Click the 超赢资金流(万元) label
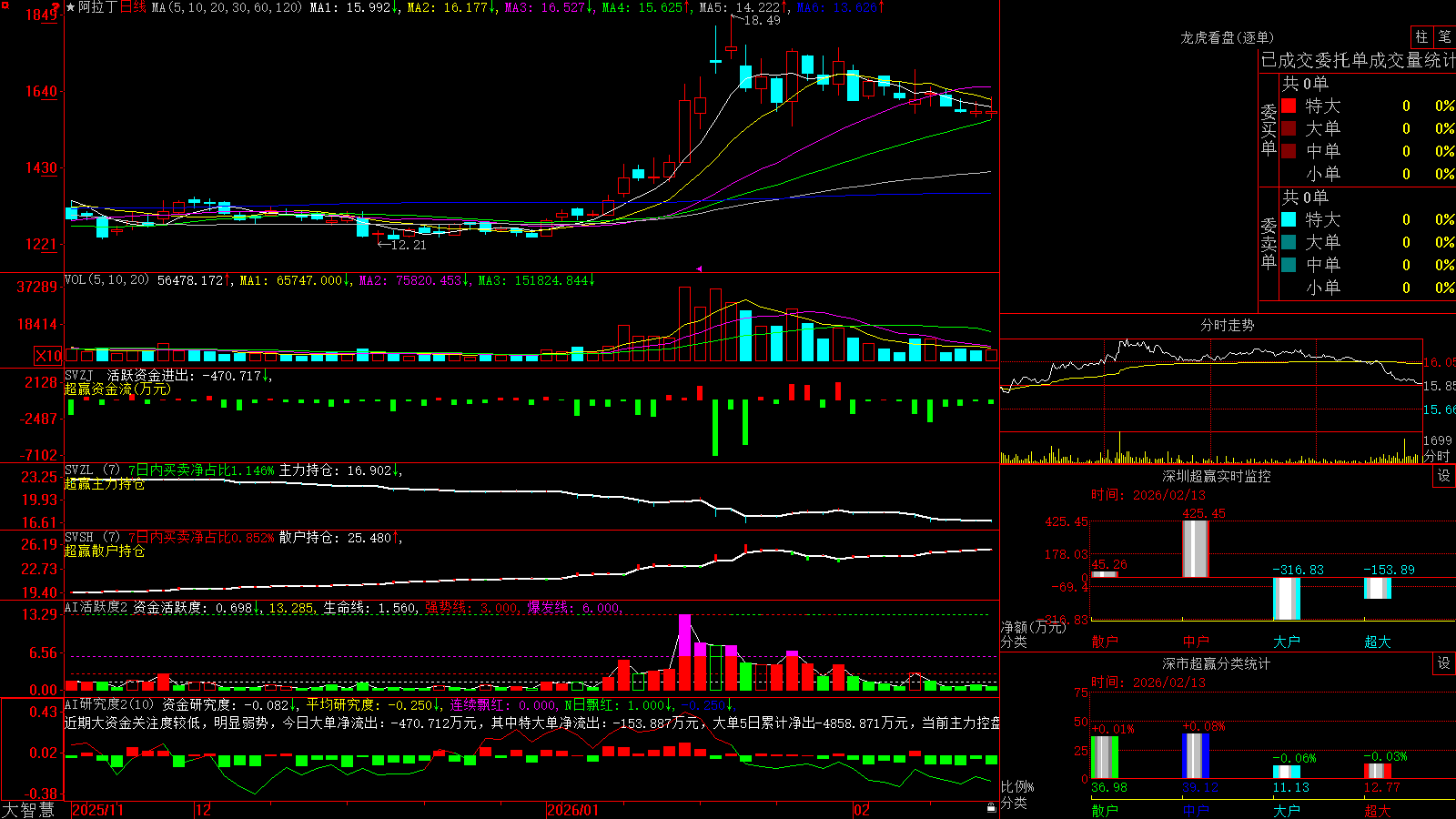Viewport: 1456px width, 819px height. click(x=117, y=389)
